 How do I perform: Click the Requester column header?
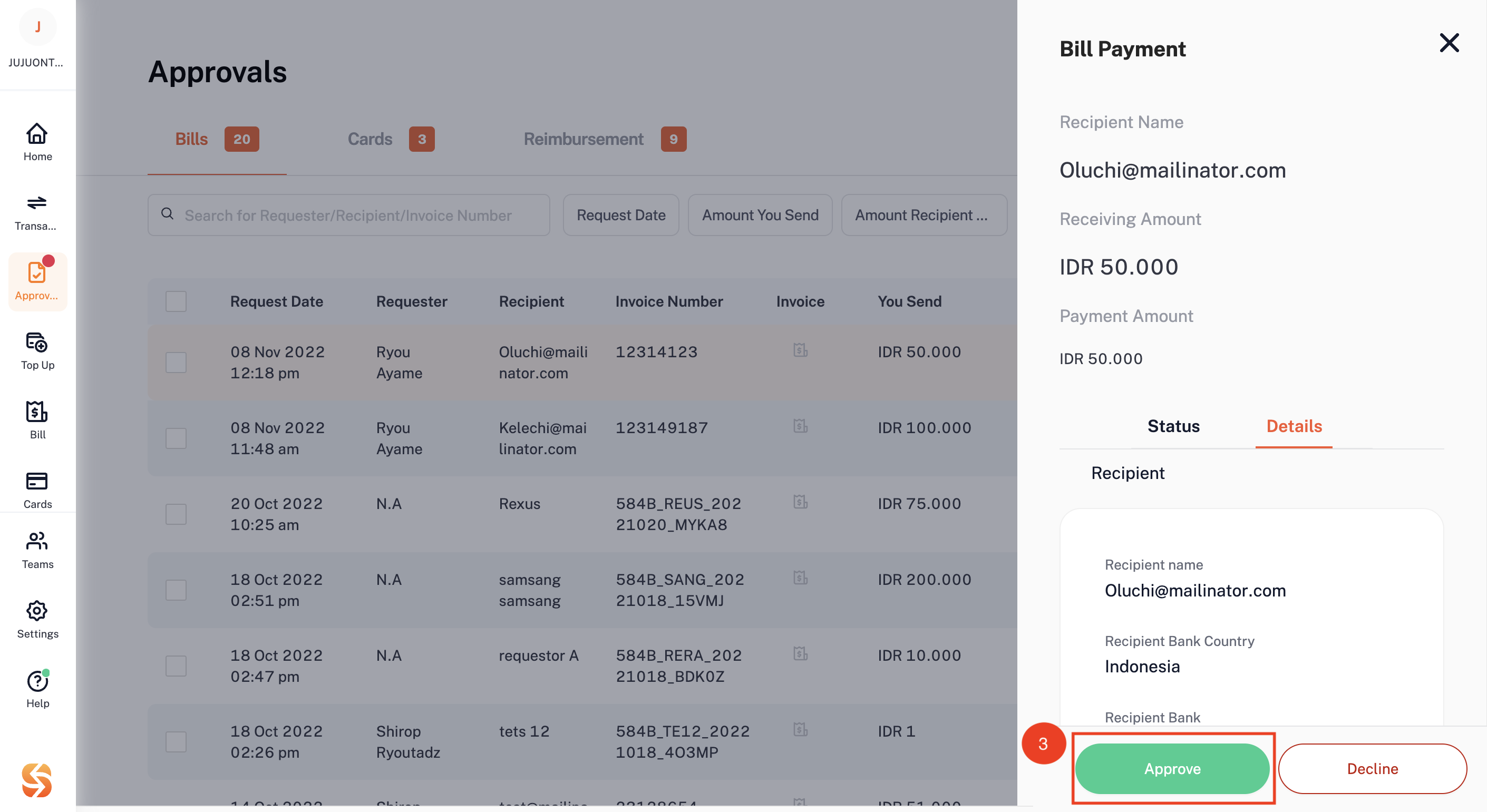[x=412, y=302]
